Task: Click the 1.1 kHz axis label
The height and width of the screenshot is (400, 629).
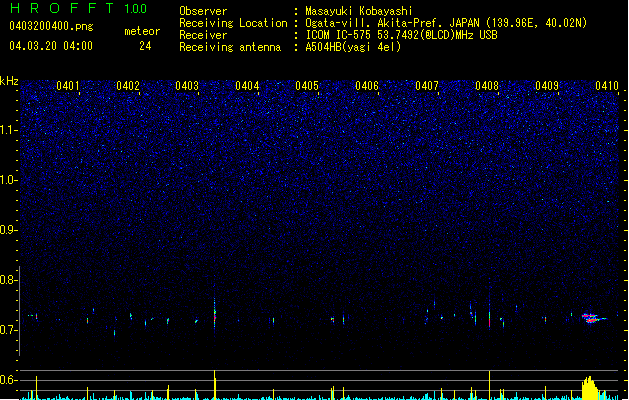Action: [x=8, y=130]
